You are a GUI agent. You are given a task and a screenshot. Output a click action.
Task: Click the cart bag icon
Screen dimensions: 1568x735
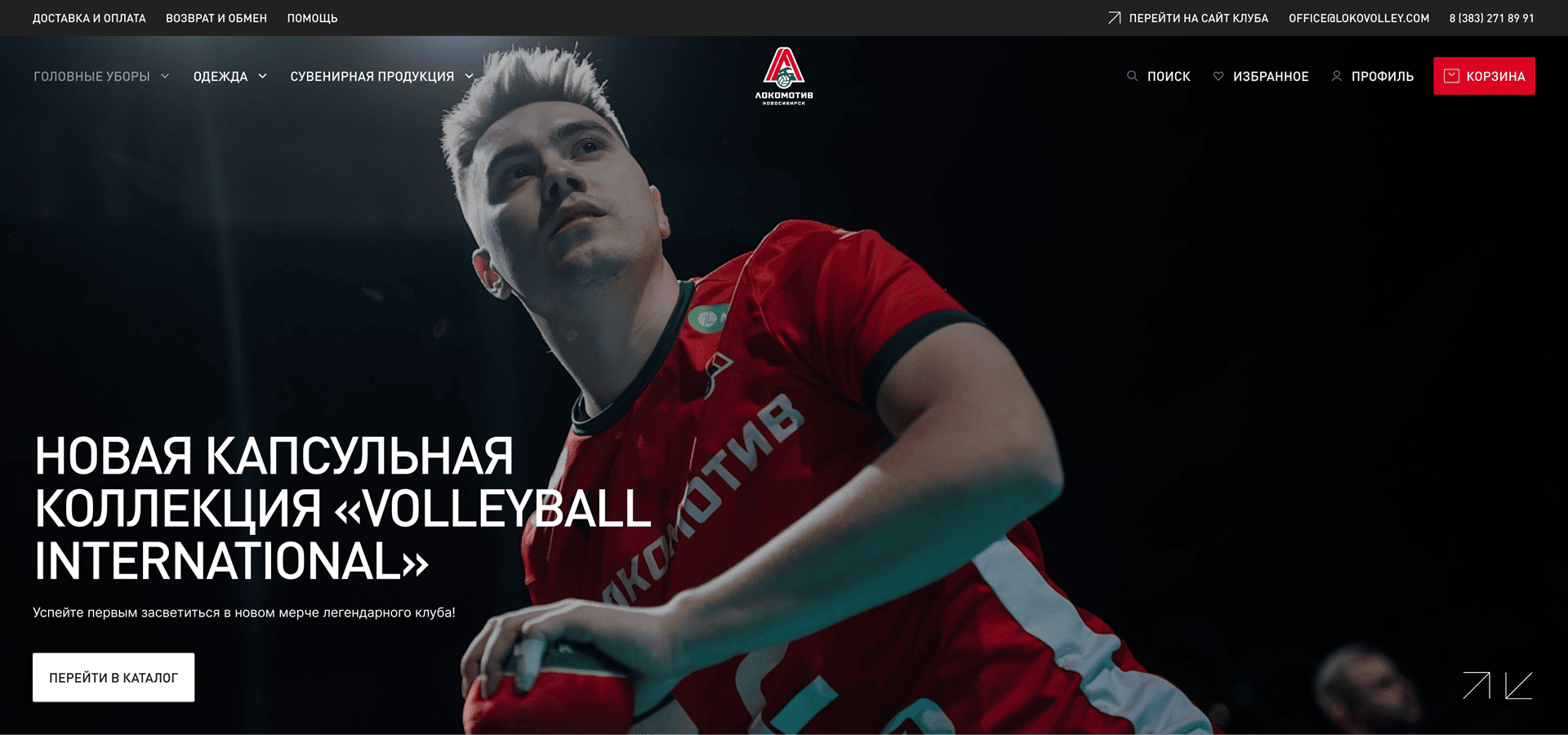point(1451,76)
